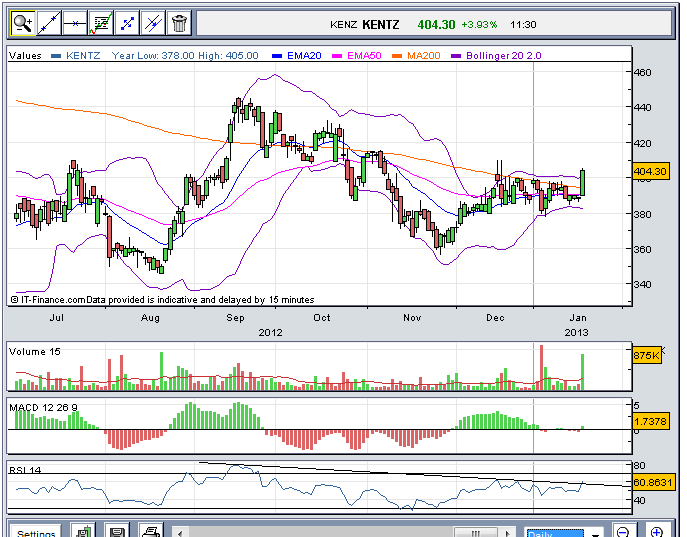Zoom out with the minus magnifier
The width and height of the screenshot is (687, 537).
(x=623, y=531)
